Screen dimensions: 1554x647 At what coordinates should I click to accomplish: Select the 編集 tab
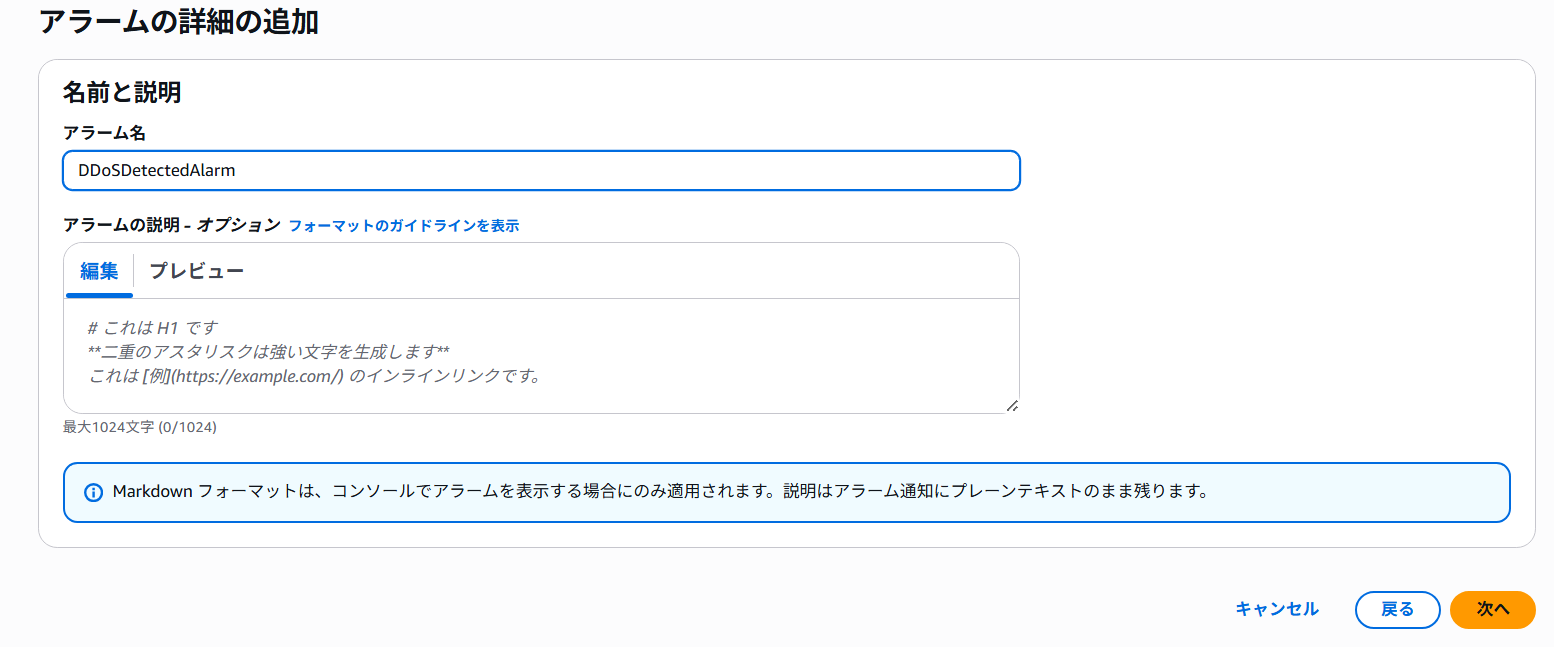click(98, 271)
